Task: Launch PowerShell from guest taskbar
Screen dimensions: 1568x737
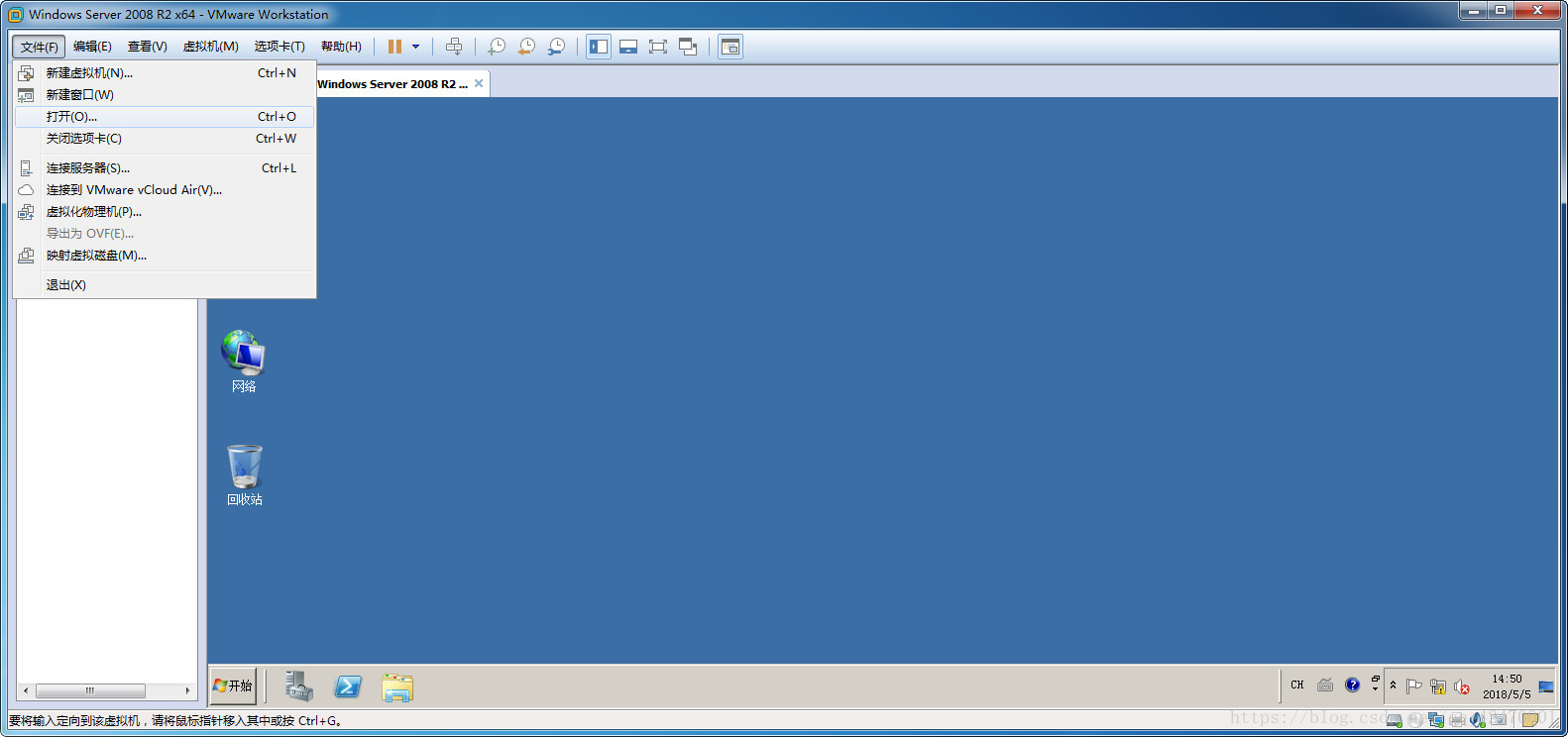Action: coord(348,685)
